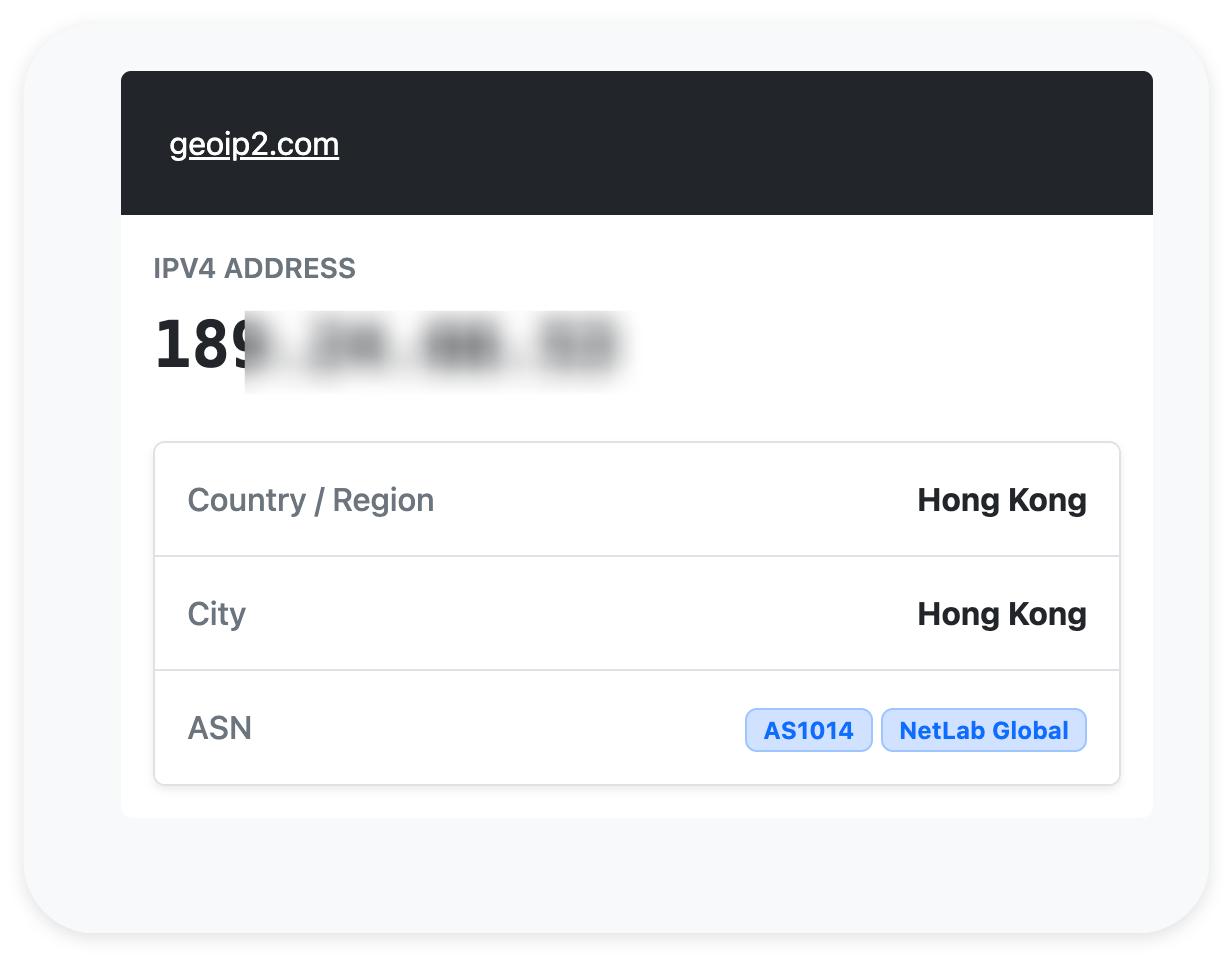1232x956 pixels.
Task: Click Hong Kong value in City row
Action: tap(1002, 613)
